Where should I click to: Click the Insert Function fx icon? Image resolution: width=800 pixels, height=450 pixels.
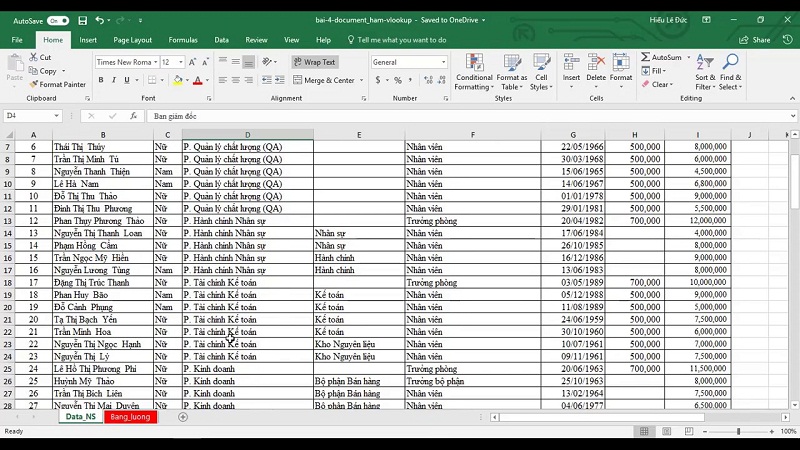coord(135,116)
